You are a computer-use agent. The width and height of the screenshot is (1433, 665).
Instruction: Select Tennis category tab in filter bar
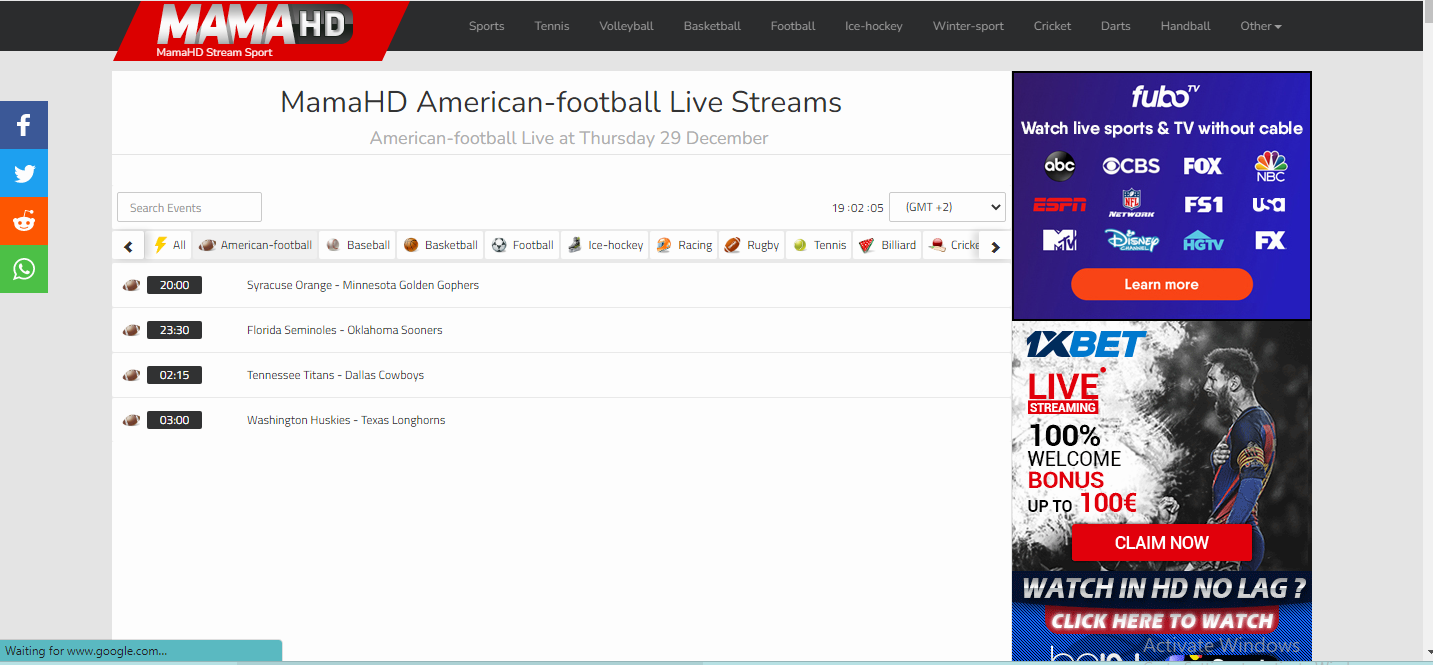click(819, 245)
